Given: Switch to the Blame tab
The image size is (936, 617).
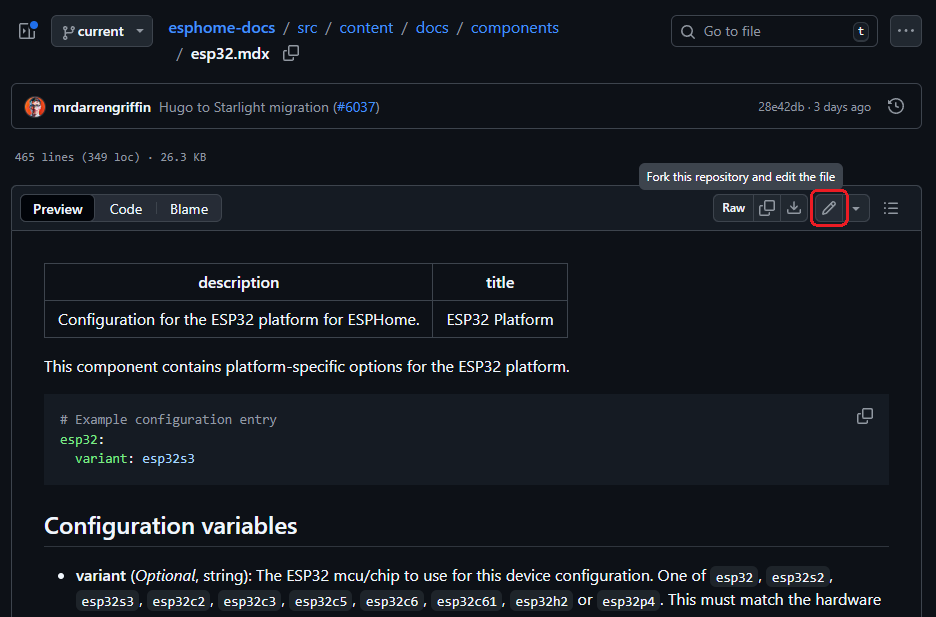Looking at the screenshot, I should pos(189,209).
